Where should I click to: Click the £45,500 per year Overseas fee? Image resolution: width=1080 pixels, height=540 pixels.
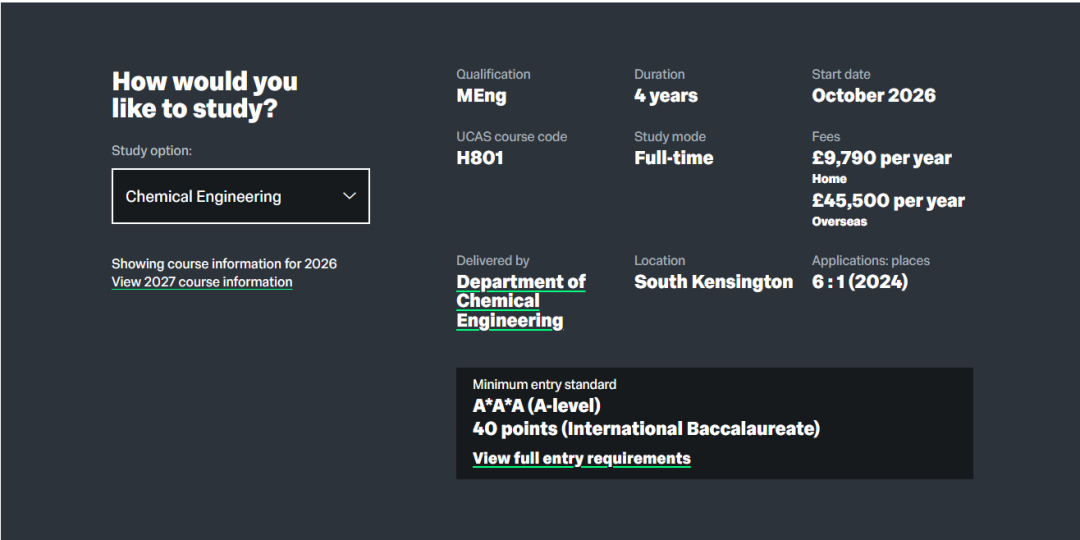[x=888, y=201]
